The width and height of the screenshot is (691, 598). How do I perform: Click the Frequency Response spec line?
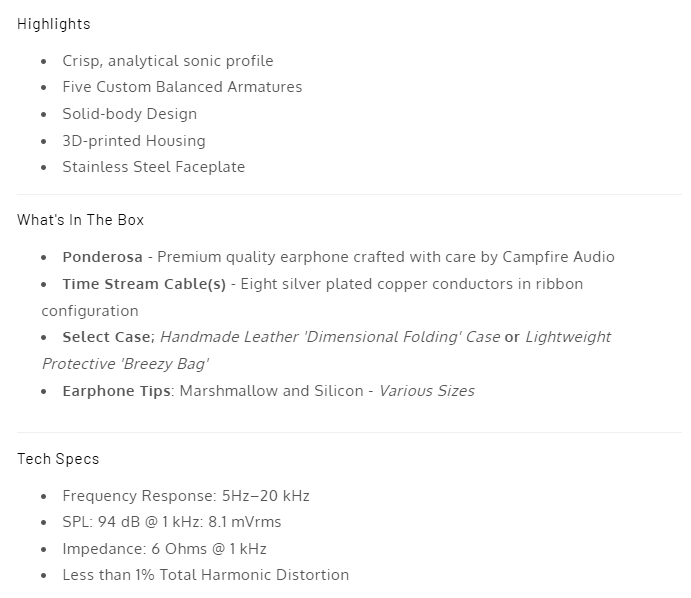coord(186,496)
